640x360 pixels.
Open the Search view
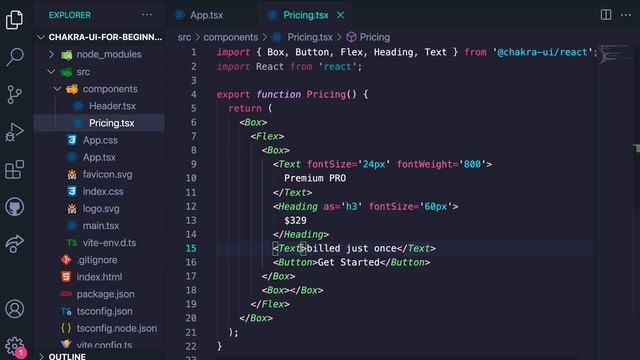14,57
